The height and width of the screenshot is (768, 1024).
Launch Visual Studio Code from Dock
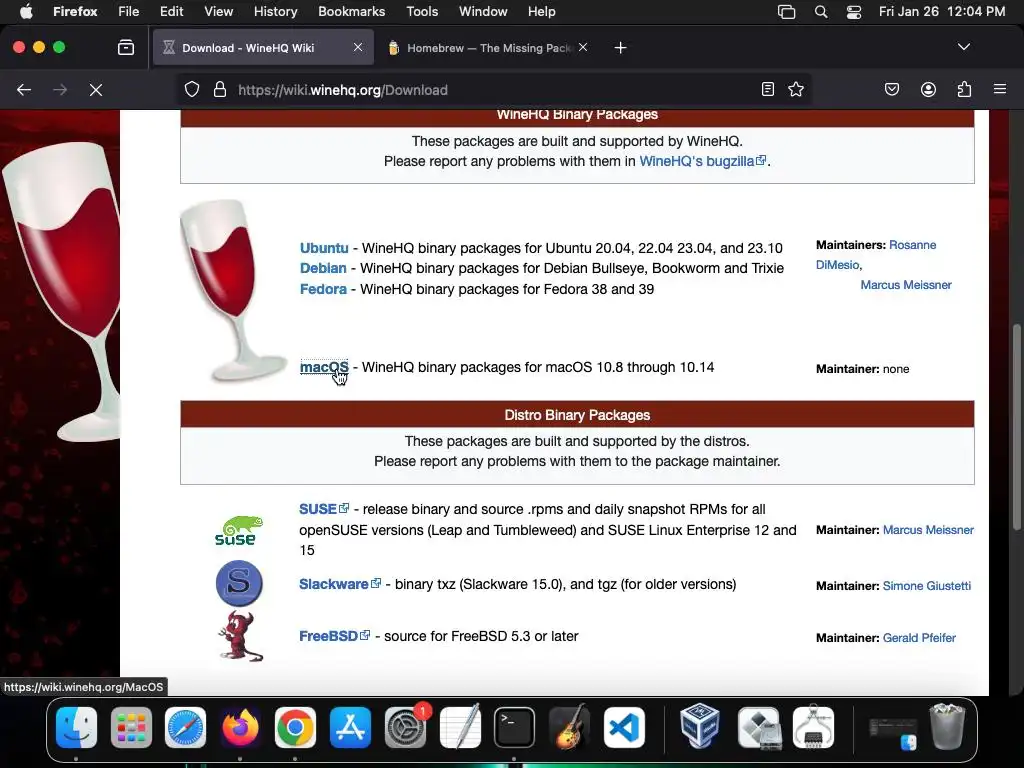[624, 728]
